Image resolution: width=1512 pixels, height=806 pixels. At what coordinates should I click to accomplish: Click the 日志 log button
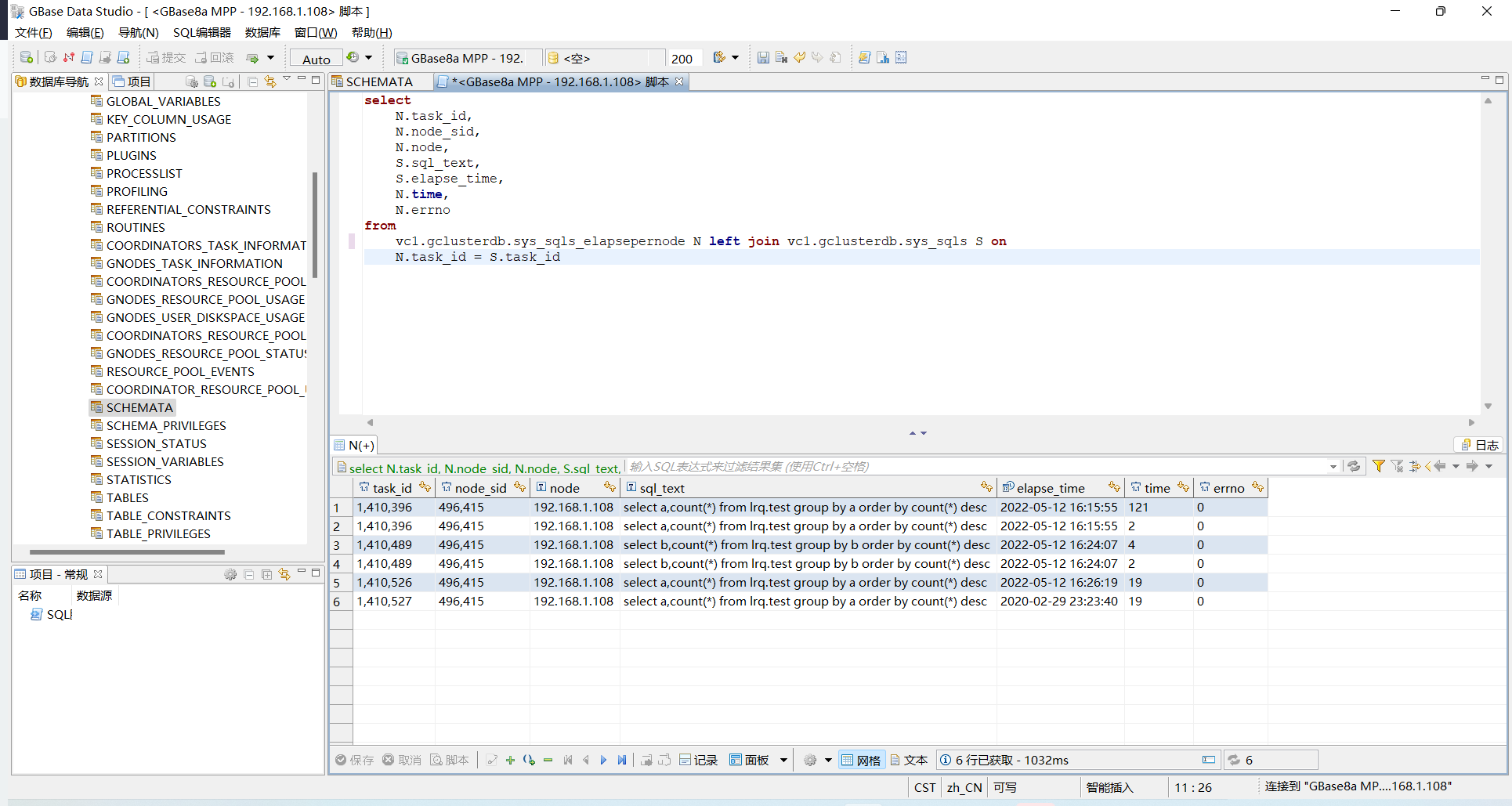1480,445
